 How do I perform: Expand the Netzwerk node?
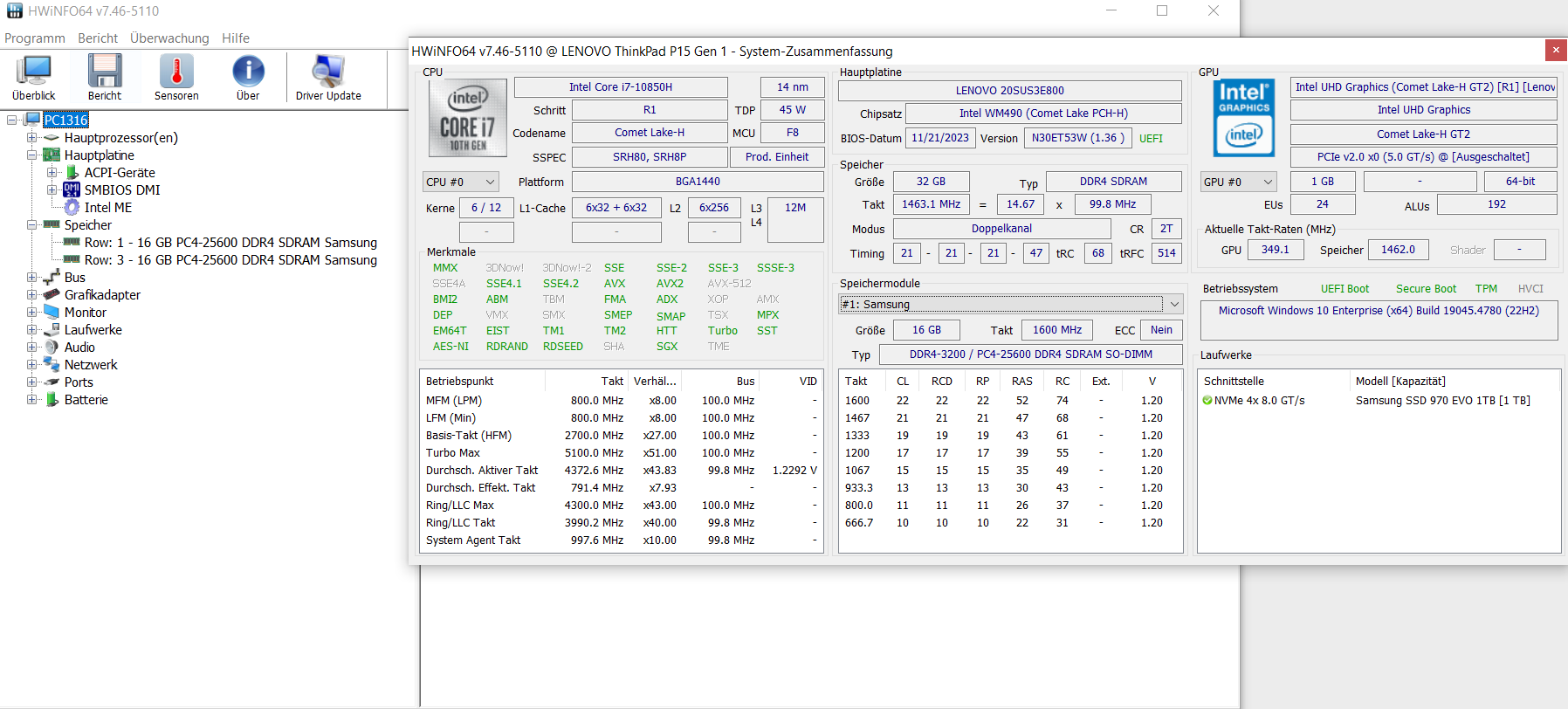point(31,364)
